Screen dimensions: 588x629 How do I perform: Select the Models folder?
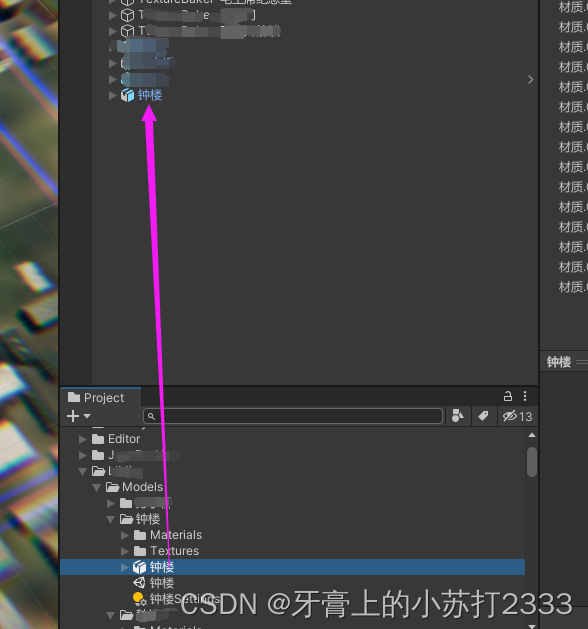click(142, 487)
